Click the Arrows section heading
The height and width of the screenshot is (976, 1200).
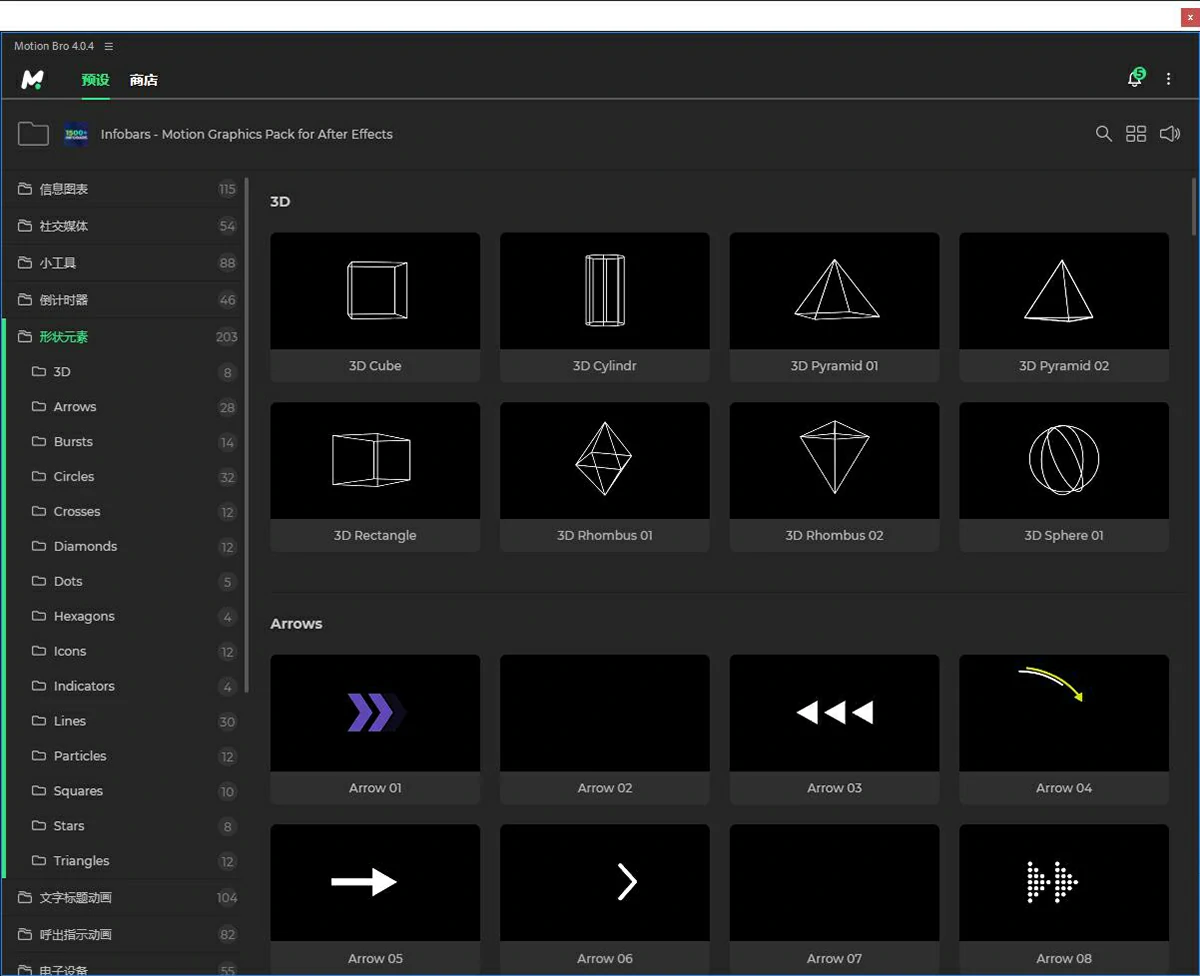296,624
